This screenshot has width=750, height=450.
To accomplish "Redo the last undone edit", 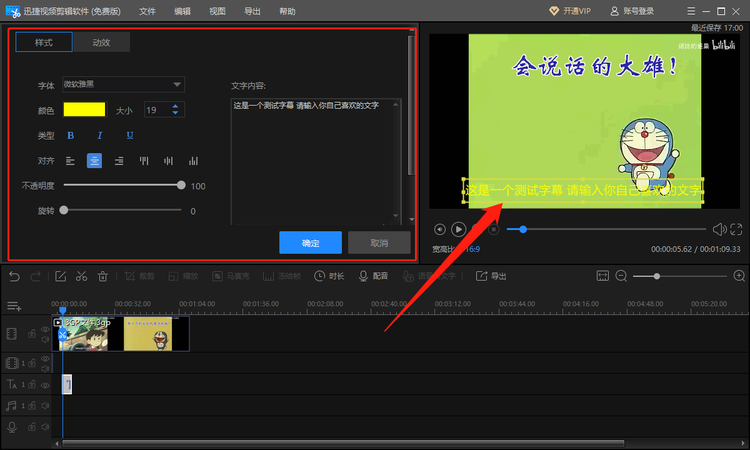I will [35, 276].
